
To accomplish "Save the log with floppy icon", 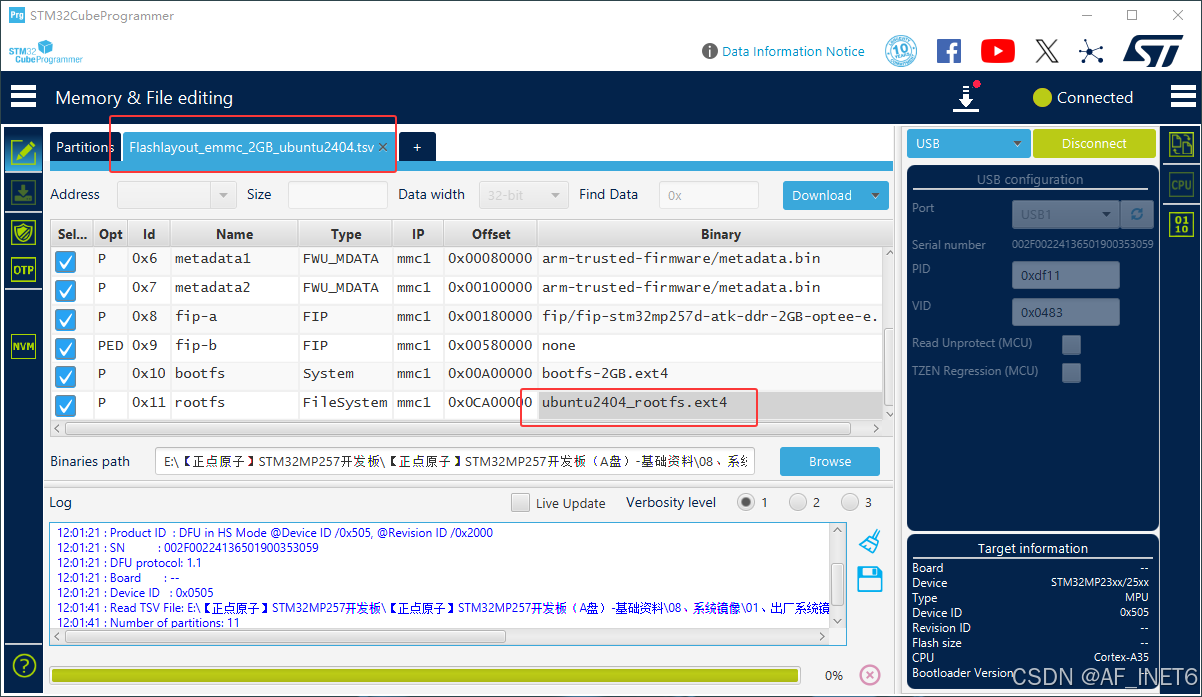I will 870,578.
